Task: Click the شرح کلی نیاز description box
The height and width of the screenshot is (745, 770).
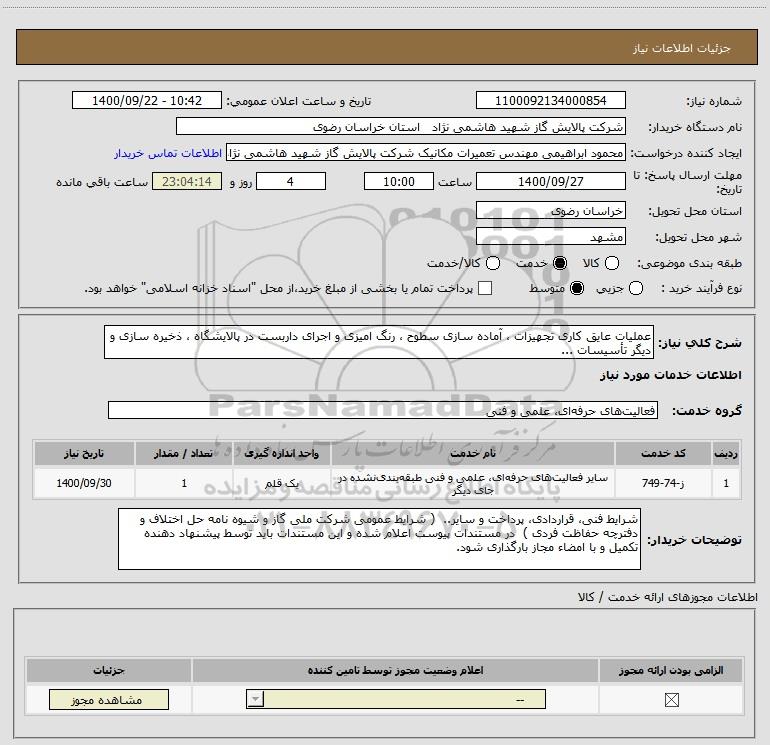Action: pyautogui.click(x=379, y=342)
